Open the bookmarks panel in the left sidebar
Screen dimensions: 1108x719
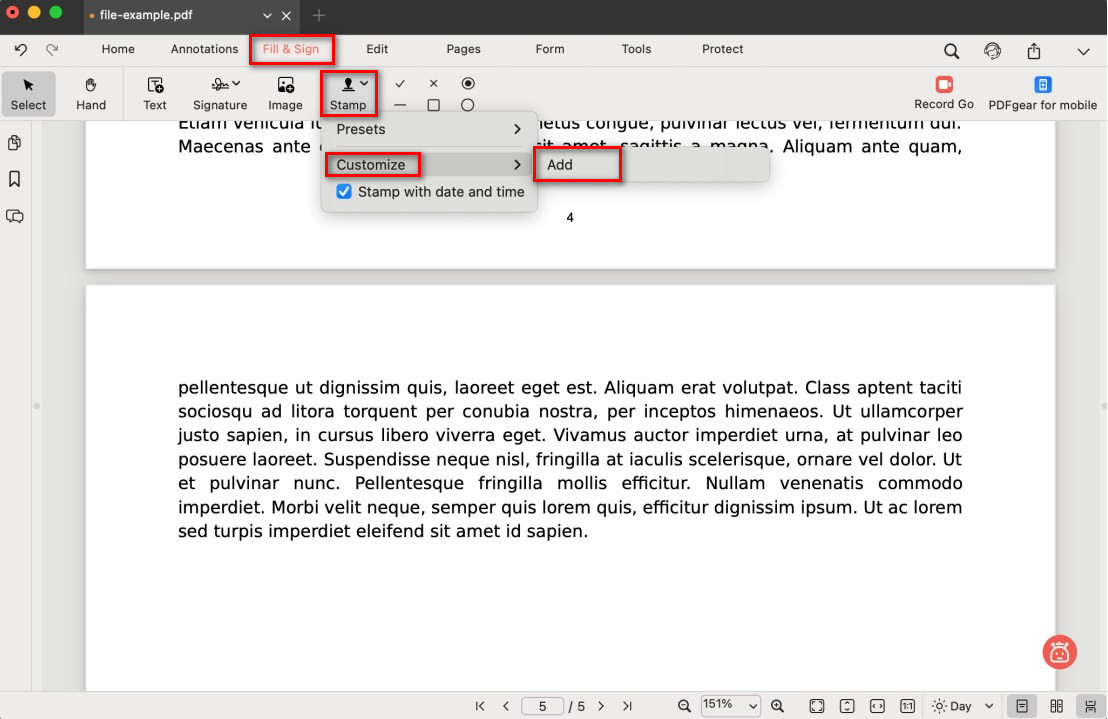[x=15, y=179]
